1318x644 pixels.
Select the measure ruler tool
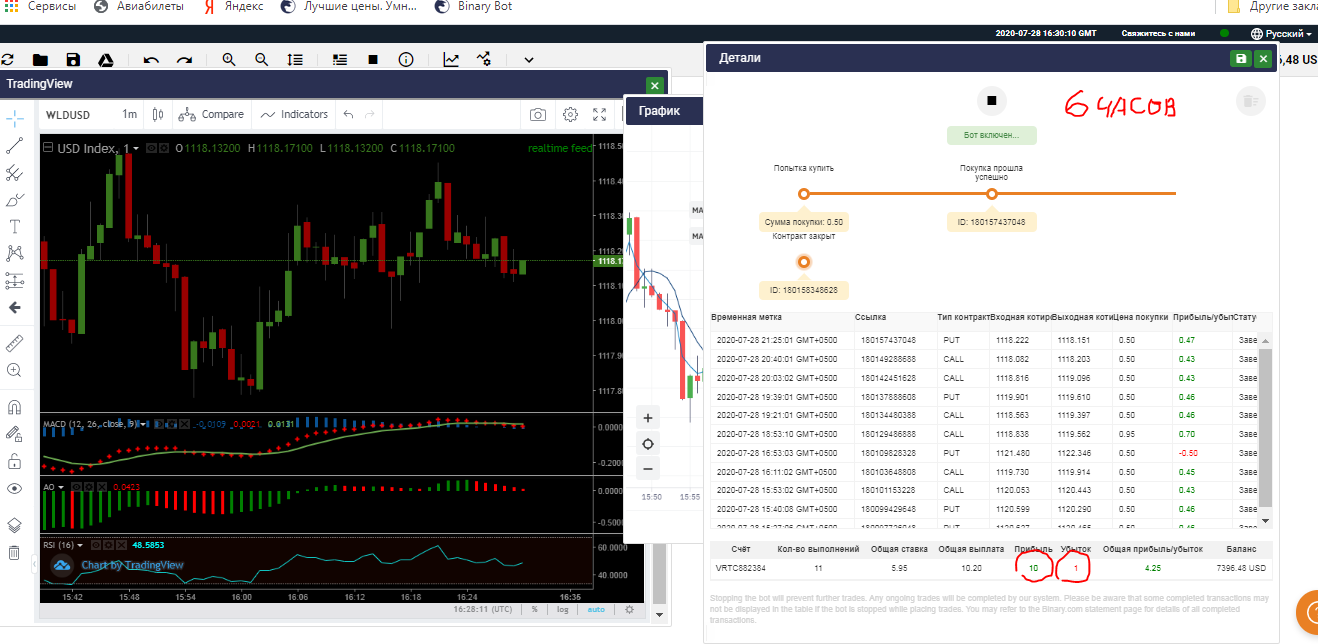15,343
